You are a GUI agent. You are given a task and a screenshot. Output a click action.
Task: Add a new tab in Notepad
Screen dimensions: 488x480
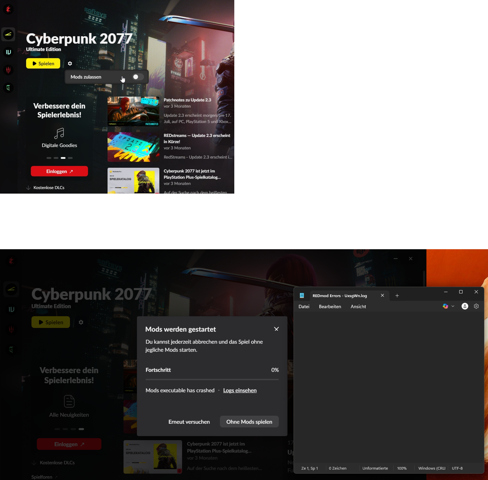point(397,296)
